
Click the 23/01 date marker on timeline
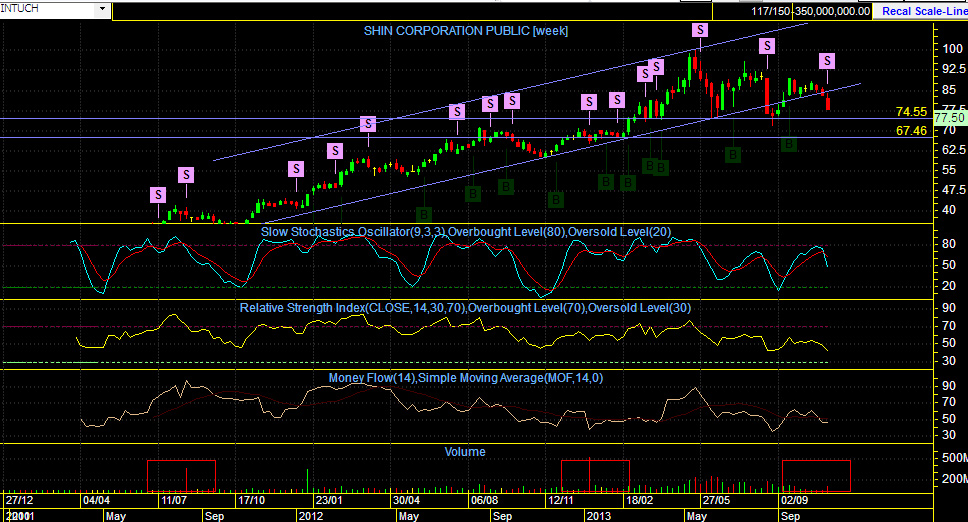coord(328,500)
